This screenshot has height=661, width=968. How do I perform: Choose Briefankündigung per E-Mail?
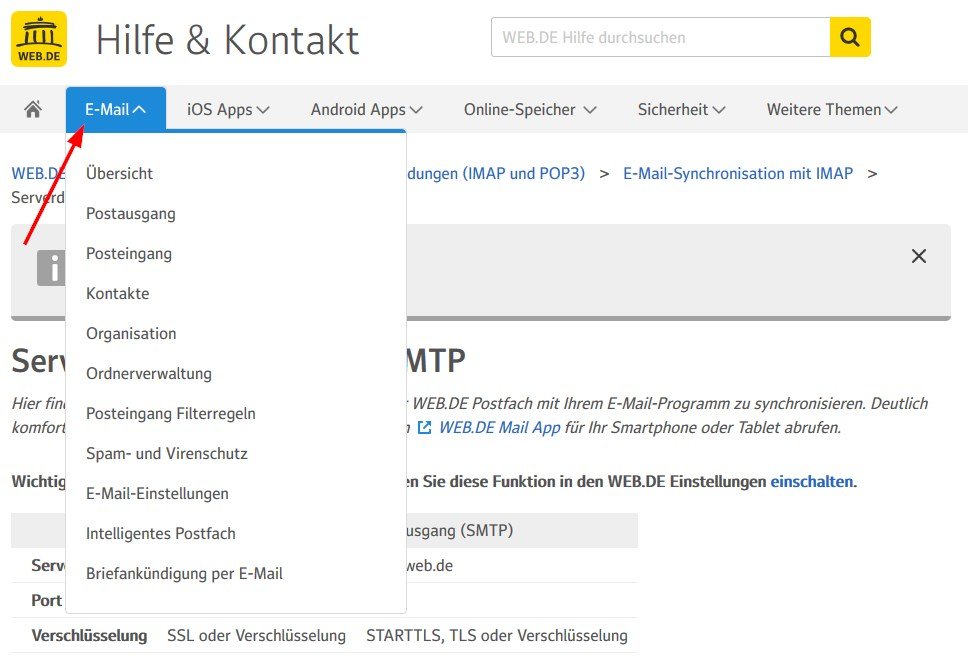184,573
